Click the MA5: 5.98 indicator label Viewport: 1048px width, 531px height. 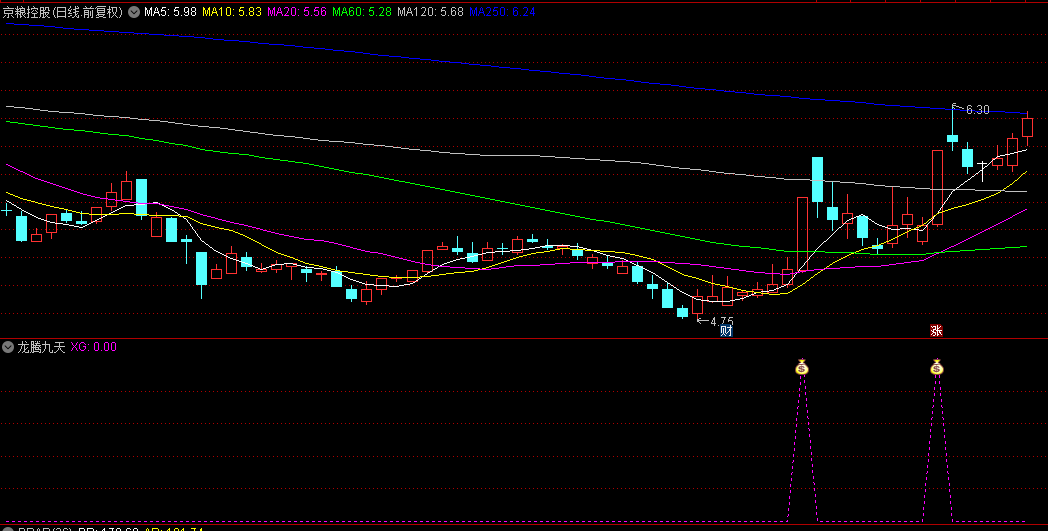tap(170, 12)
